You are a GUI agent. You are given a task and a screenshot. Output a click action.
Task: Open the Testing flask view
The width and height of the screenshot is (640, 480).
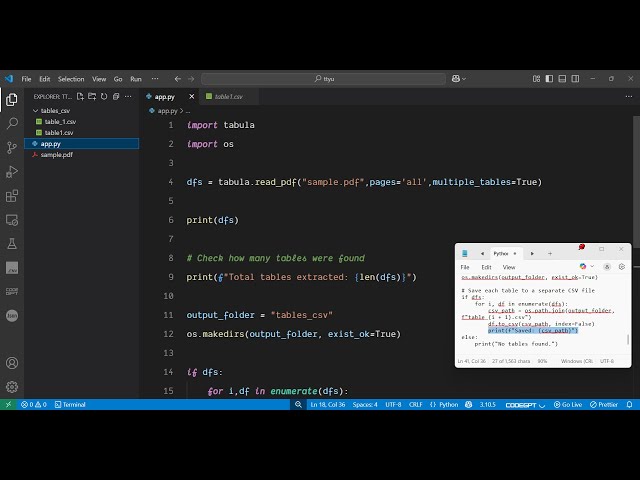12,244
